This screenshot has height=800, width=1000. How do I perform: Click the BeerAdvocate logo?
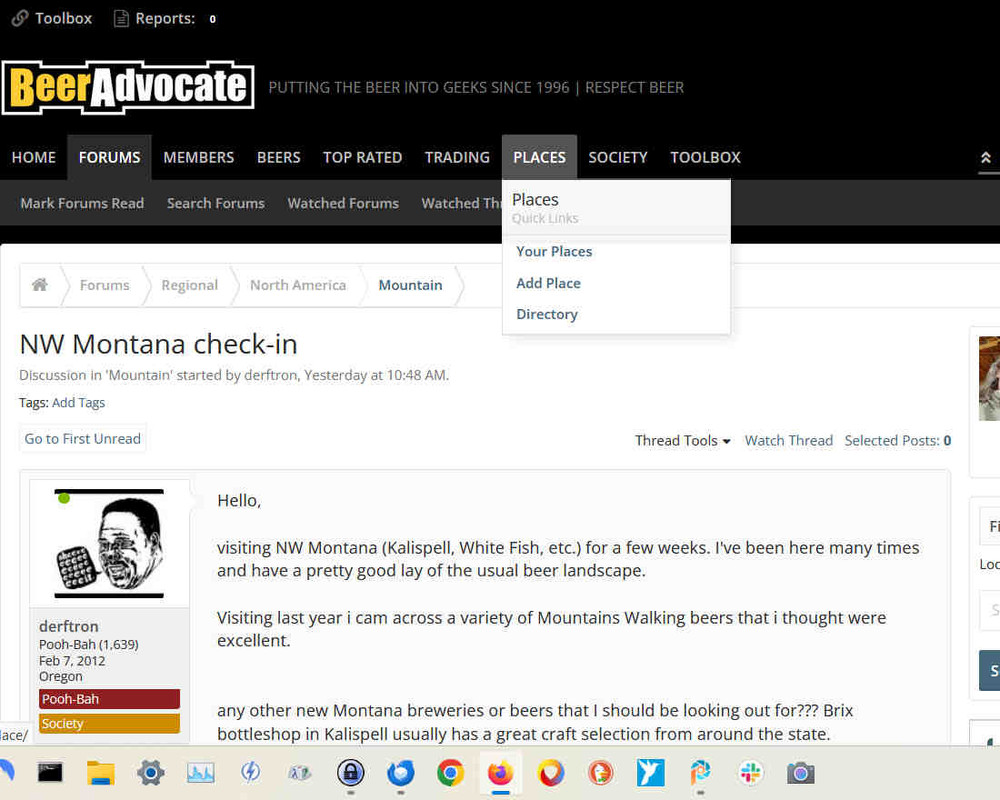128,87
